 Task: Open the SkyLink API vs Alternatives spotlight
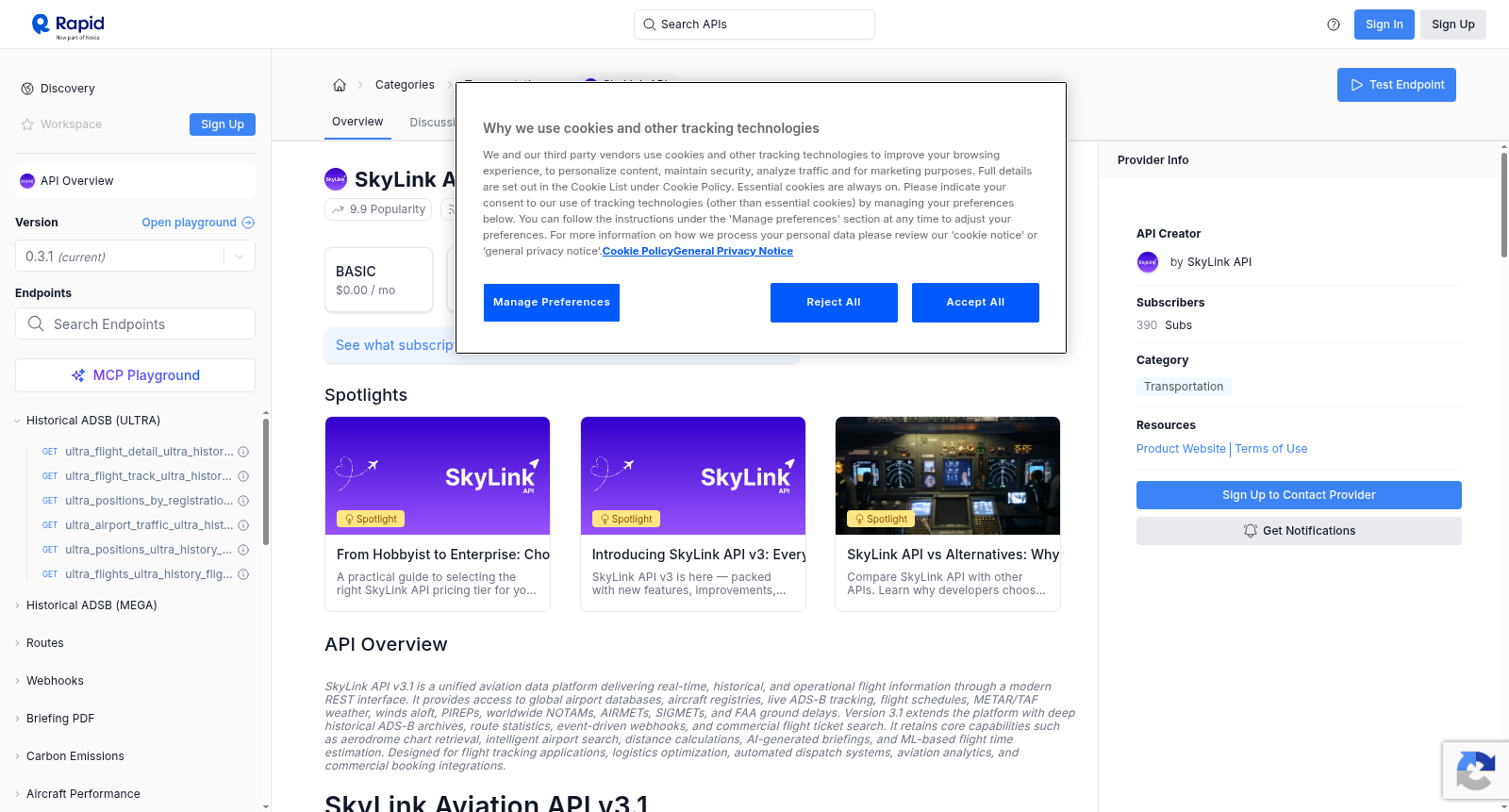(x=948, y=514)
